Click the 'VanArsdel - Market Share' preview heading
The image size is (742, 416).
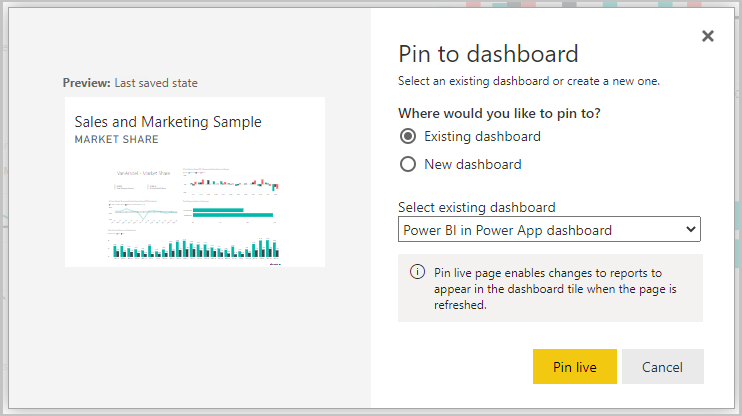[x=143, y=173]
